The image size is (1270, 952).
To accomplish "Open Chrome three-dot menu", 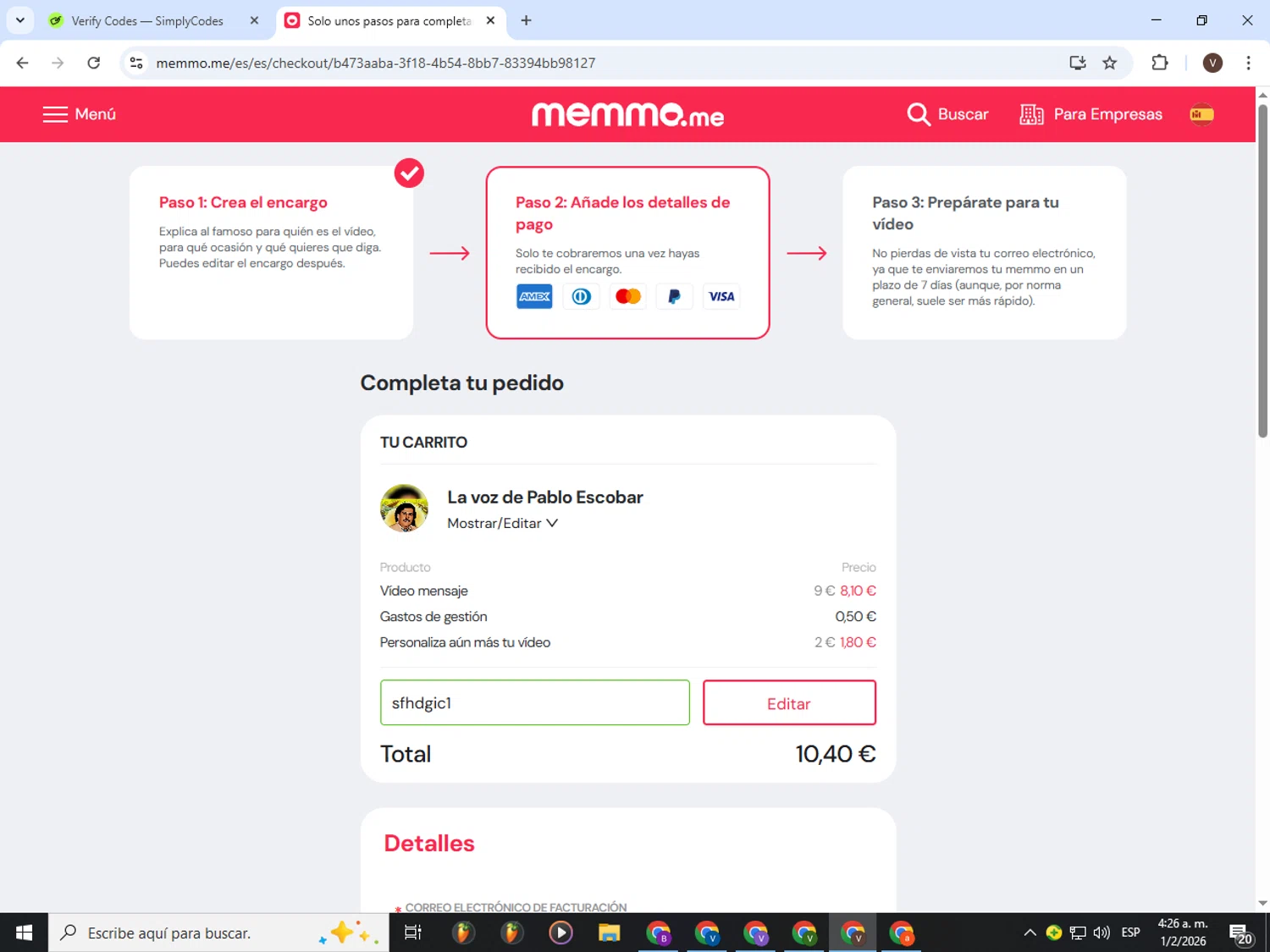I will pyautogui.click(x=1248, y=63).
